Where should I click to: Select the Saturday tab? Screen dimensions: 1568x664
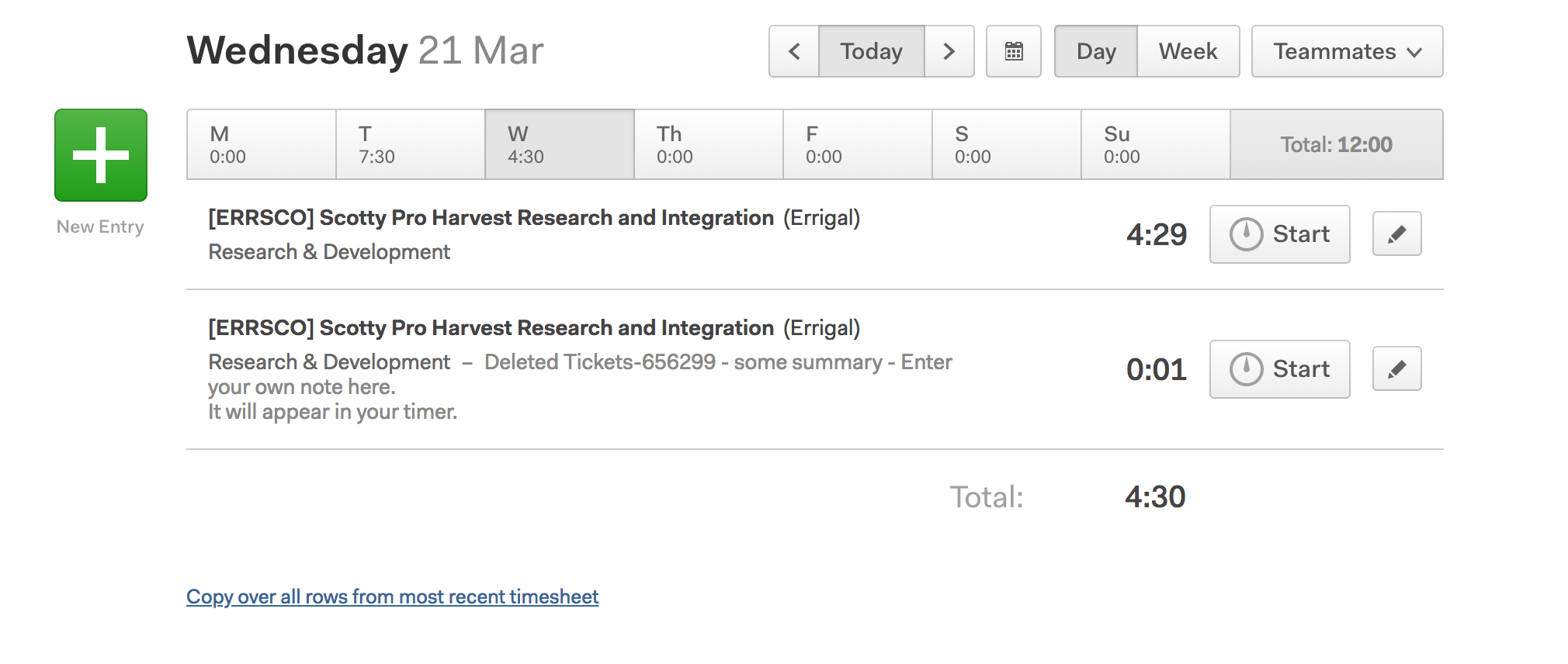[x=1007, y=144]
